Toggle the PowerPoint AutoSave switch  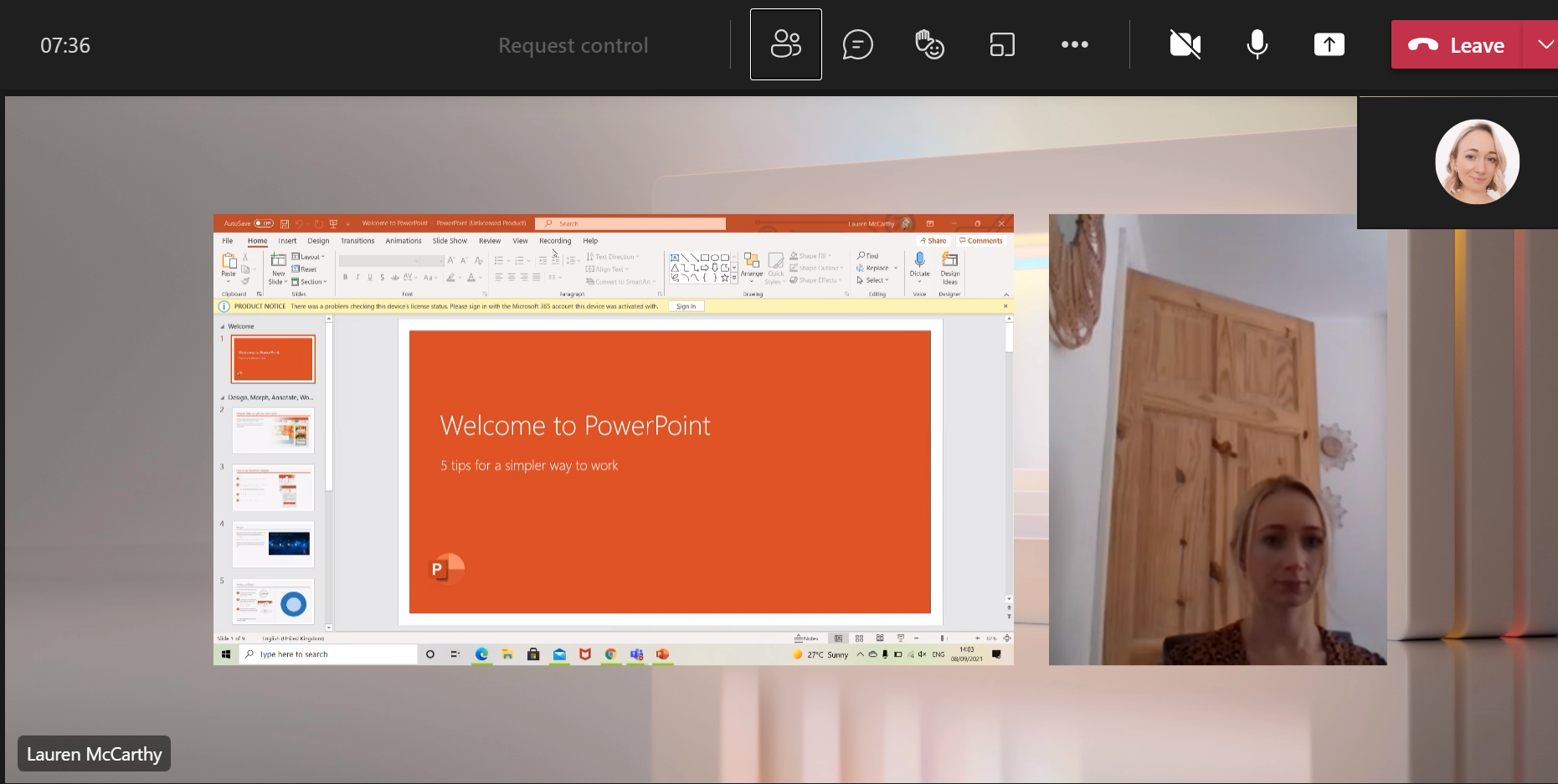coord(263,223)
